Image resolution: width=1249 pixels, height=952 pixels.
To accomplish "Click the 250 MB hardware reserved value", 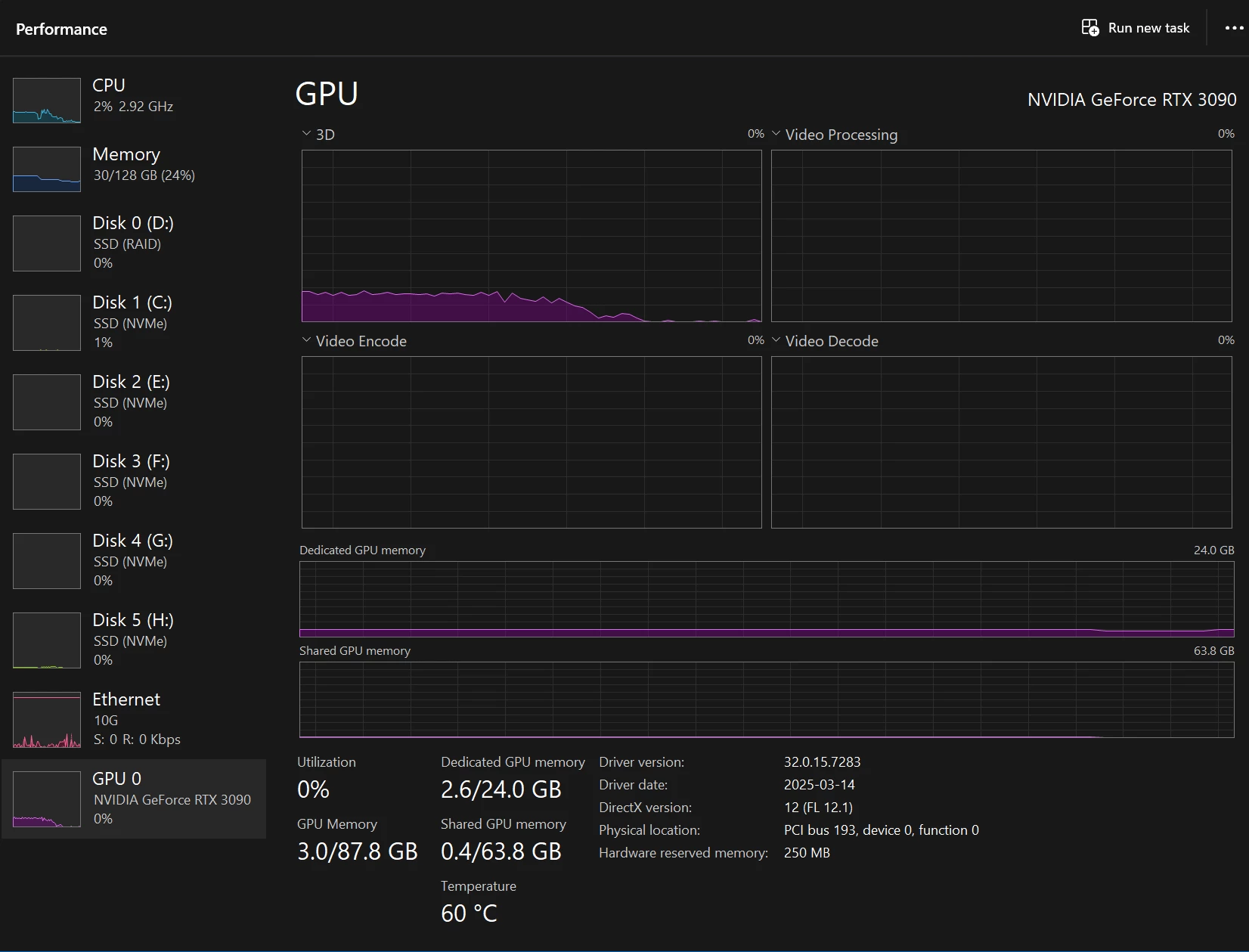I will point(807,852).
